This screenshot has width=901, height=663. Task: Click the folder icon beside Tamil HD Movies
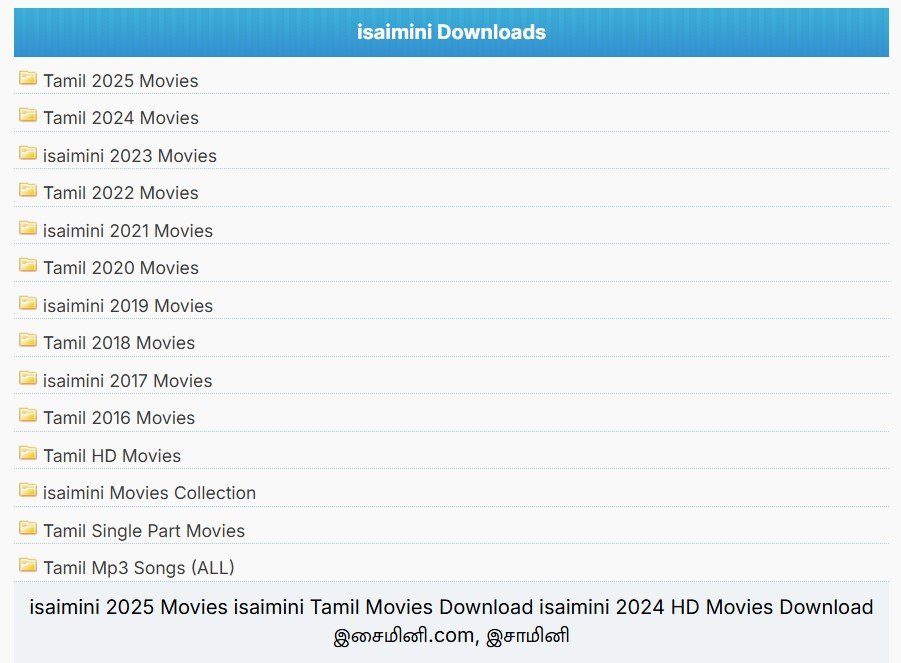coord(28,453)
